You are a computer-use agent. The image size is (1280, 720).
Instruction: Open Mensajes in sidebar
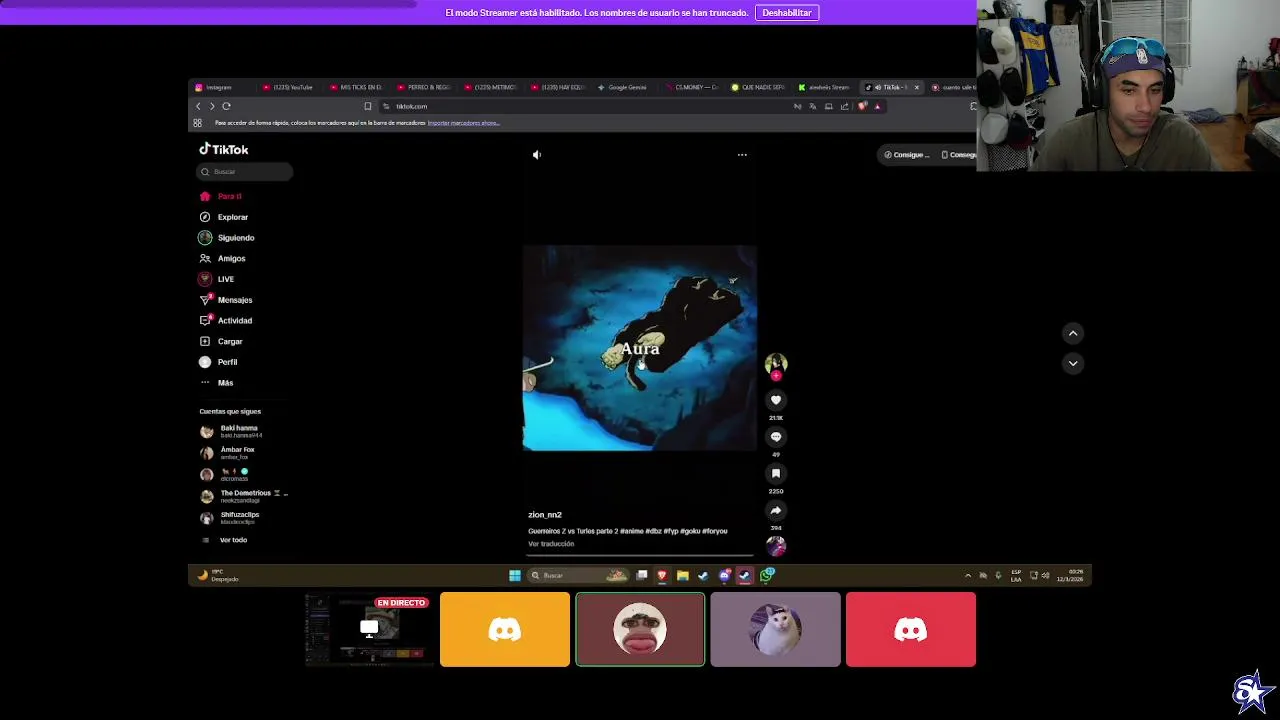tap(226, 300)
